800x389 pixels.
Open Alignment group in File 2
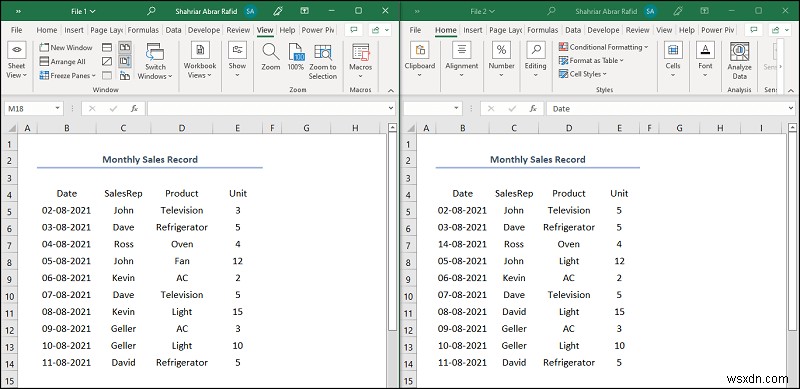point(461,60)
